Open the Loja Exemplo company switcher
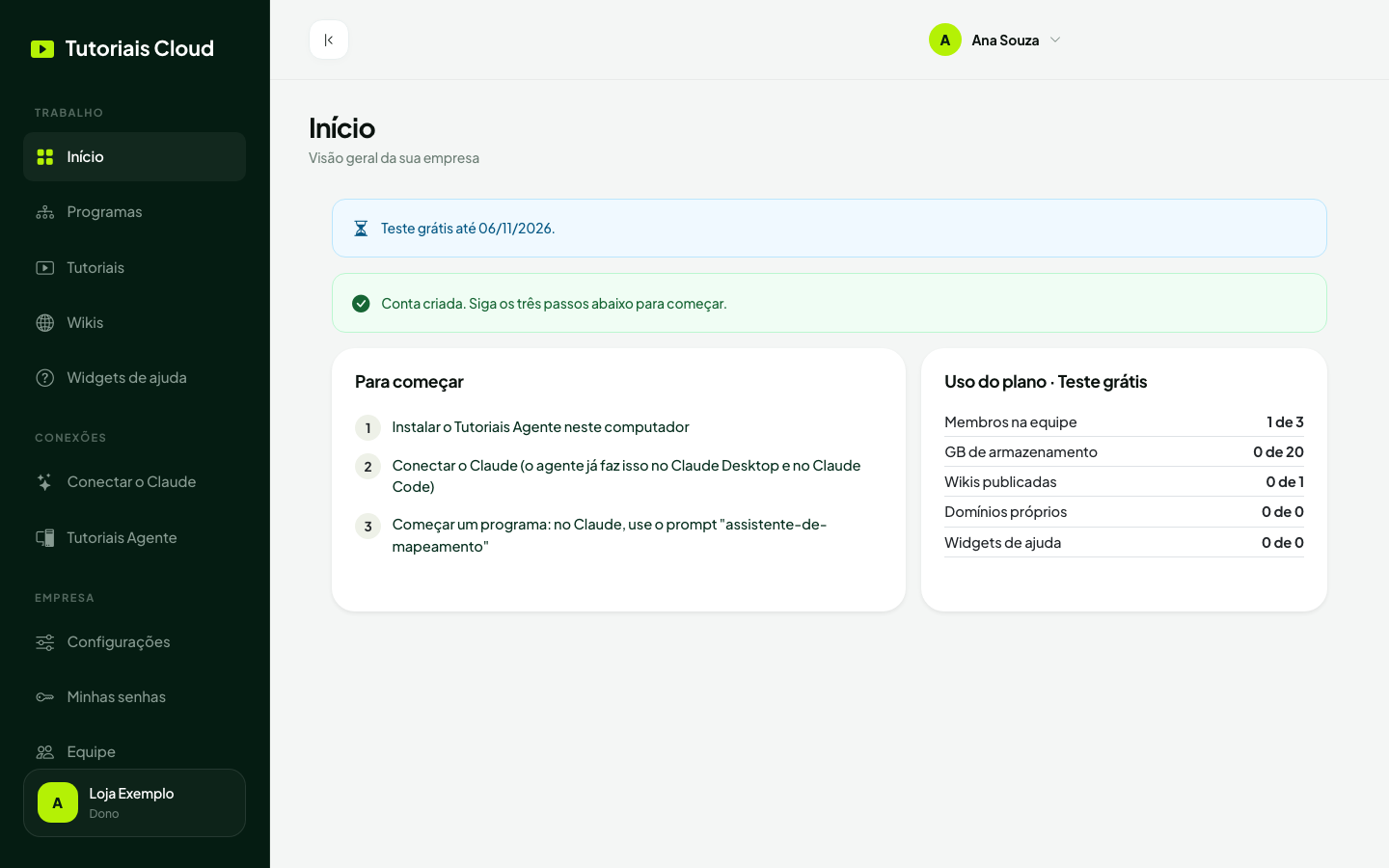1389x868 pixels. tap(134, 802)
